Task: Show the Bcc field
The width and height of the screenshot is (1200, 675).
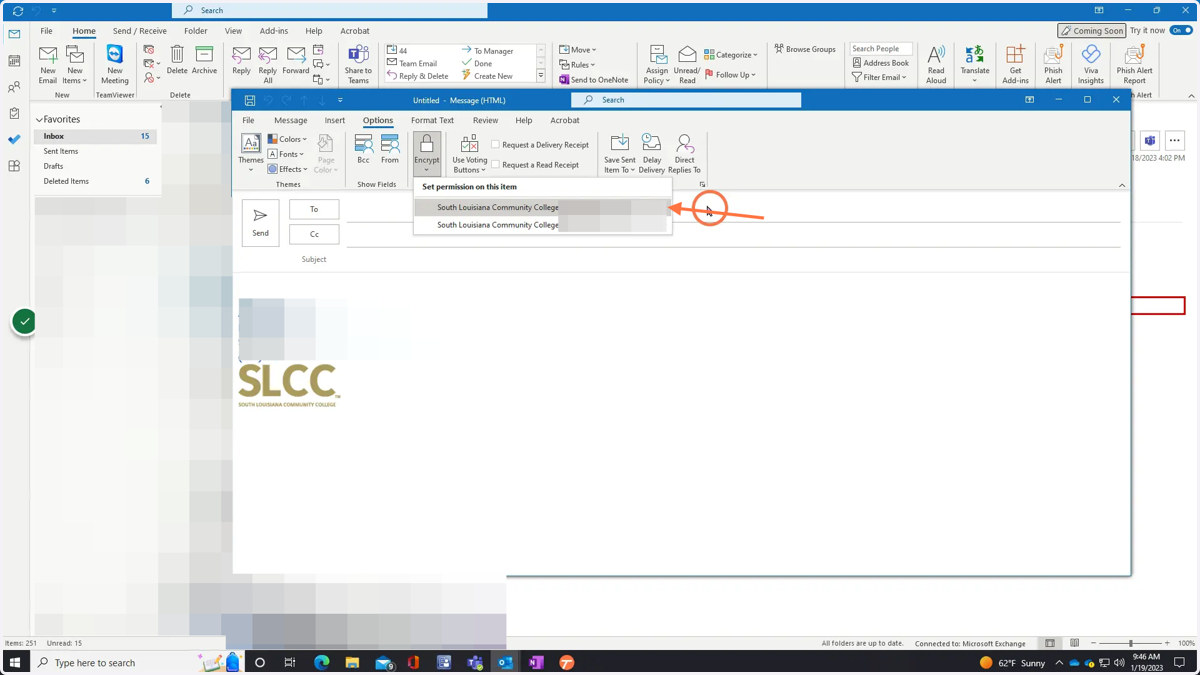Action: coord(363,149)
